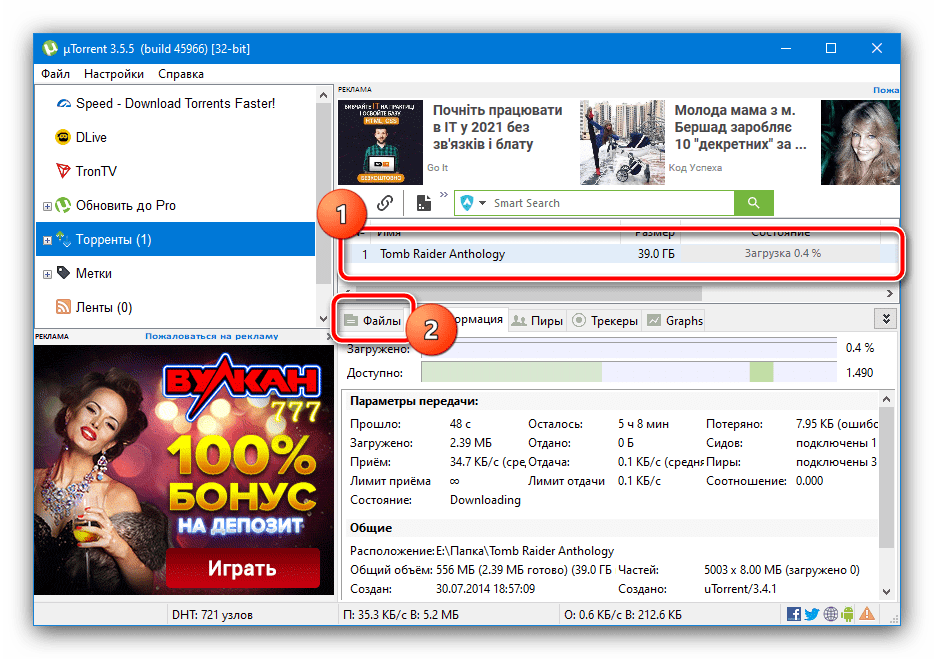Click the Расположение path E:\Папка\Tomb Raider Anthology
Viewport: 934px width, 659px height.
click(x=525, y=551)
